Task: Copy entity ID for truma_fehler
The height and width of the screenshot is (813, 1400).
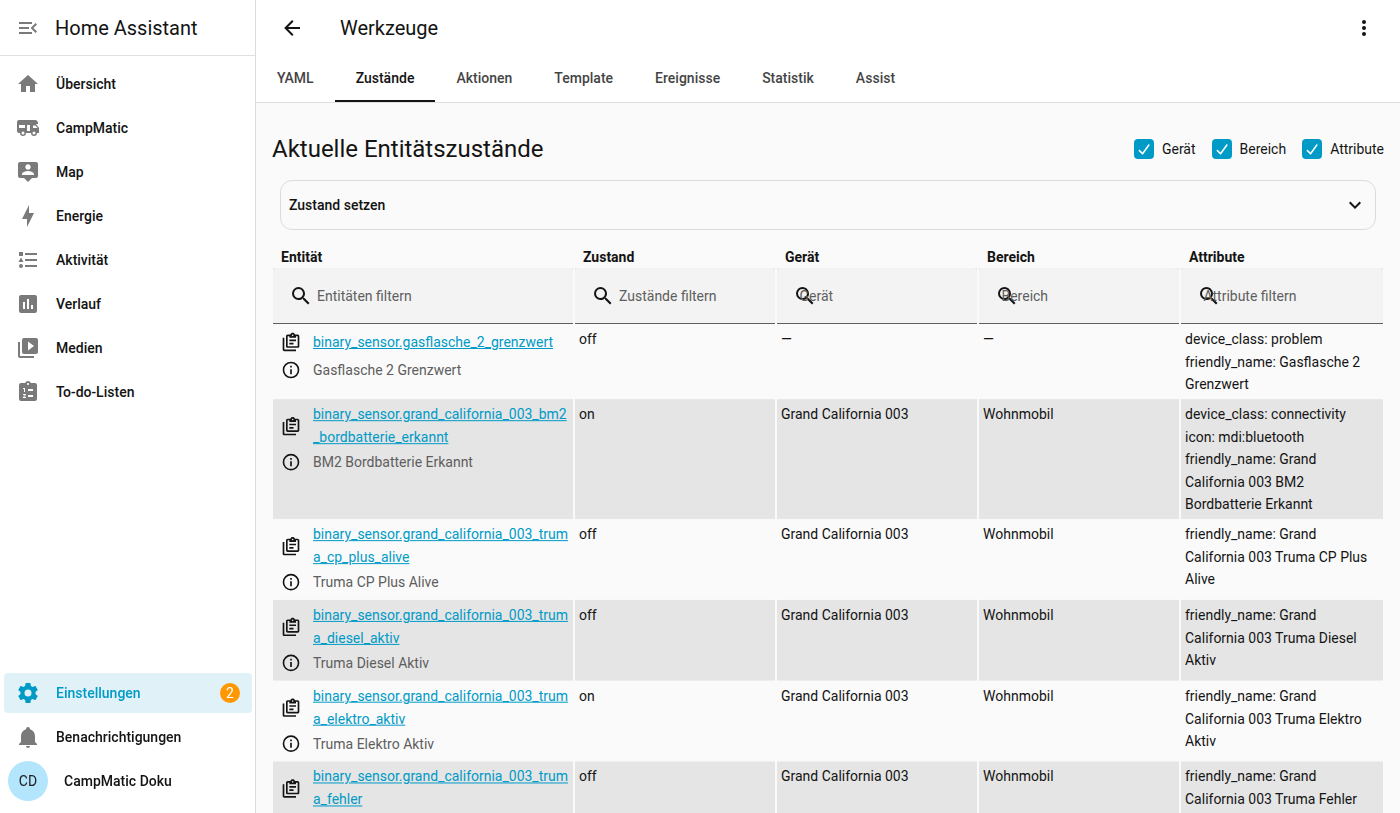Action: [291, 788]
